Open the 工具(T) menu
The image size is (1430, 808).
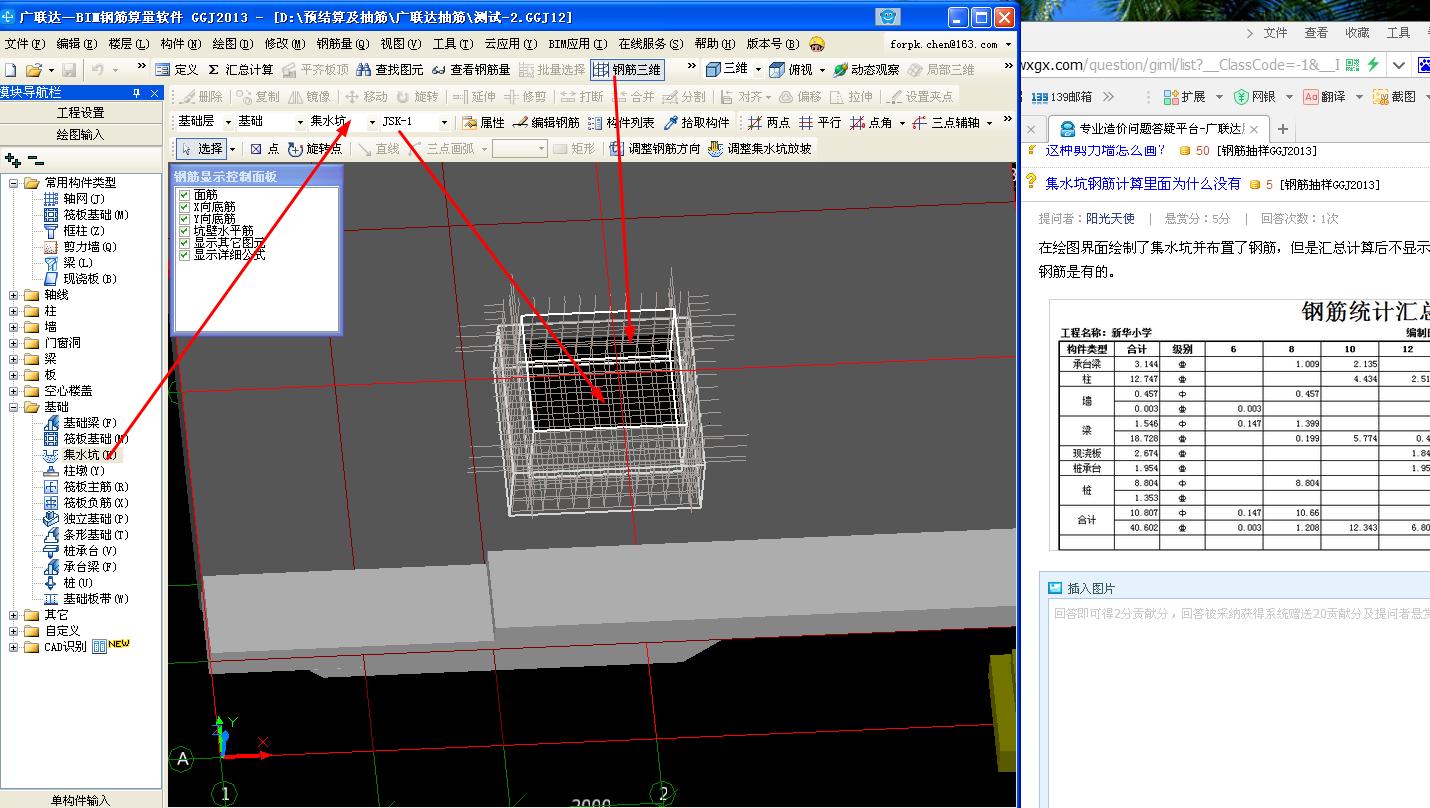[x=452, y=44]
